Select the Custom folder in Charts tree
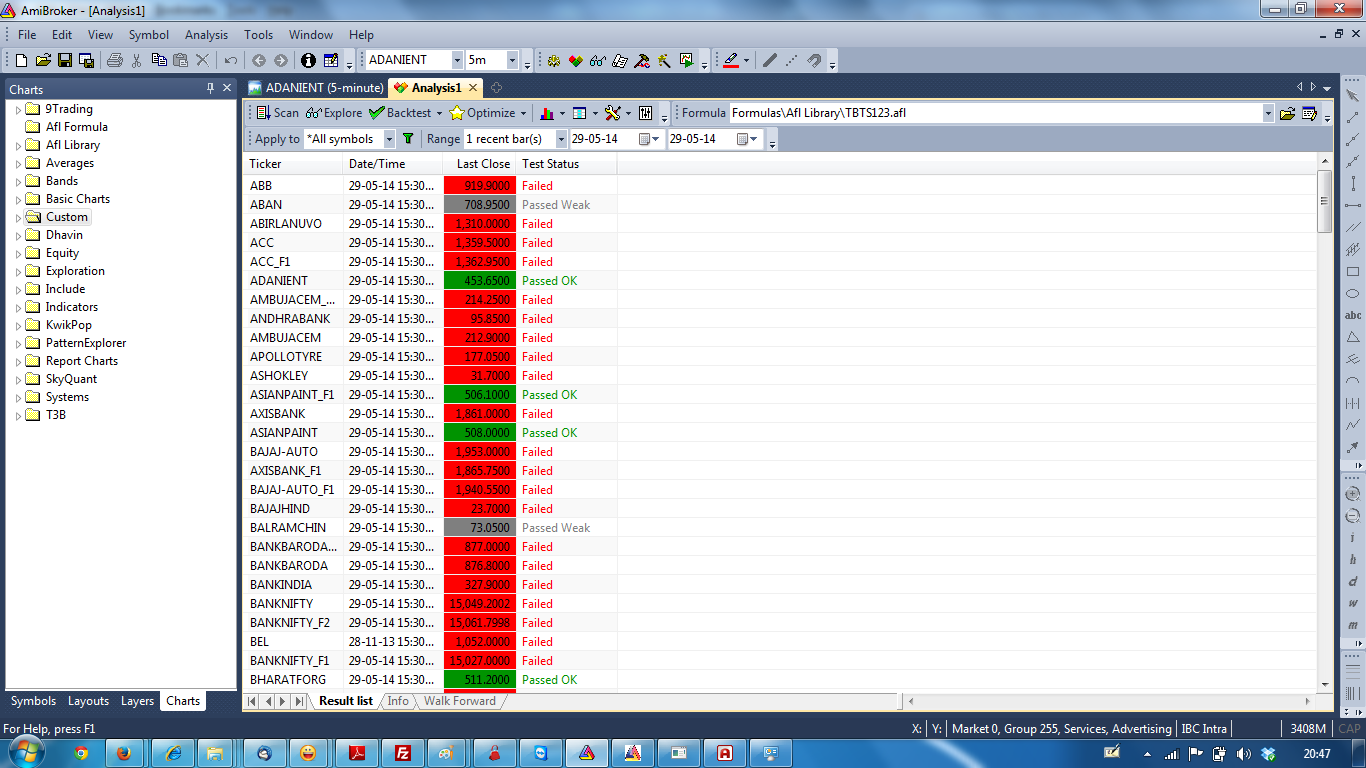This screenshot has height=768, width=1366. click(67, 217)
